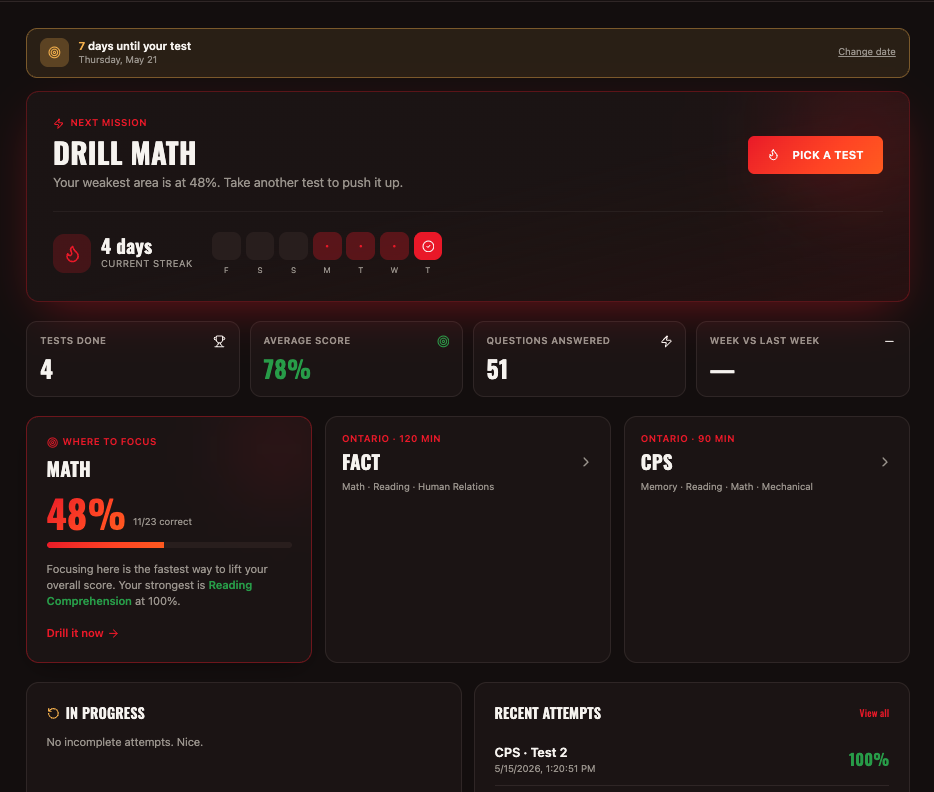Click the Drill it now link
Image resolution: width=934 pixels, height=792 pixels.
pyautogui.click(x=82, y=633)
